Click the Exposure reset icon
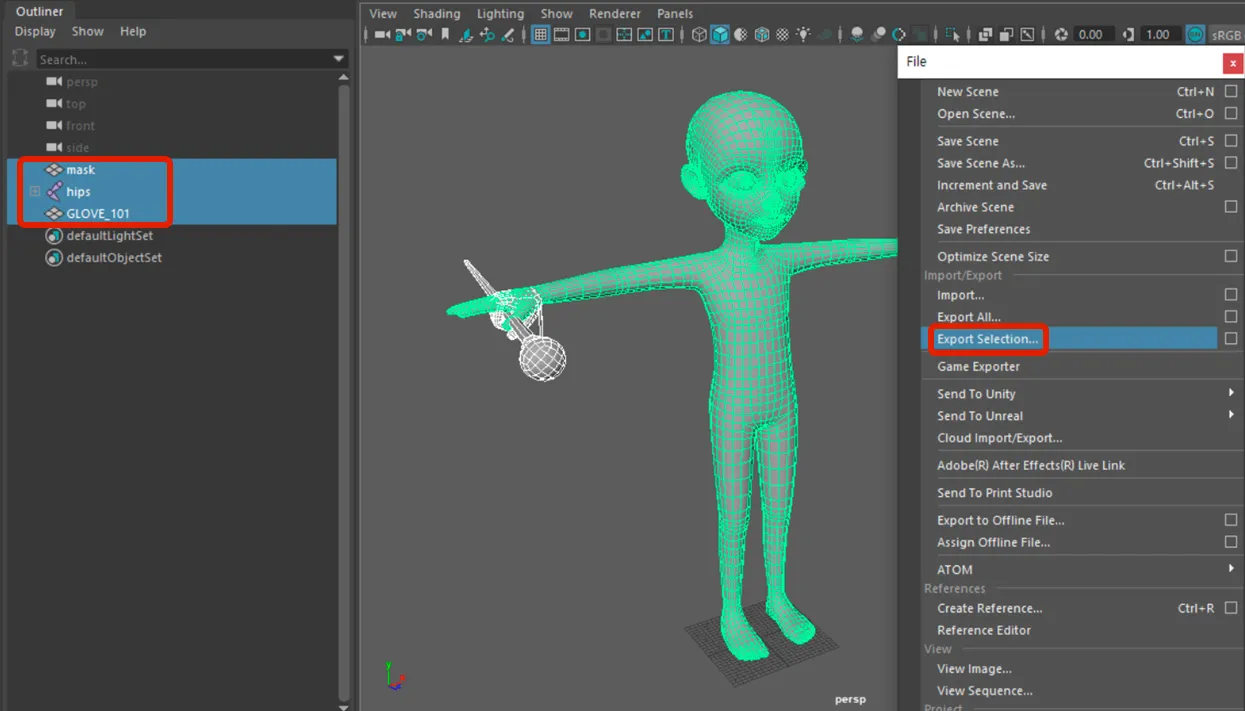 pyautogui.click(x=1060, y=35)
